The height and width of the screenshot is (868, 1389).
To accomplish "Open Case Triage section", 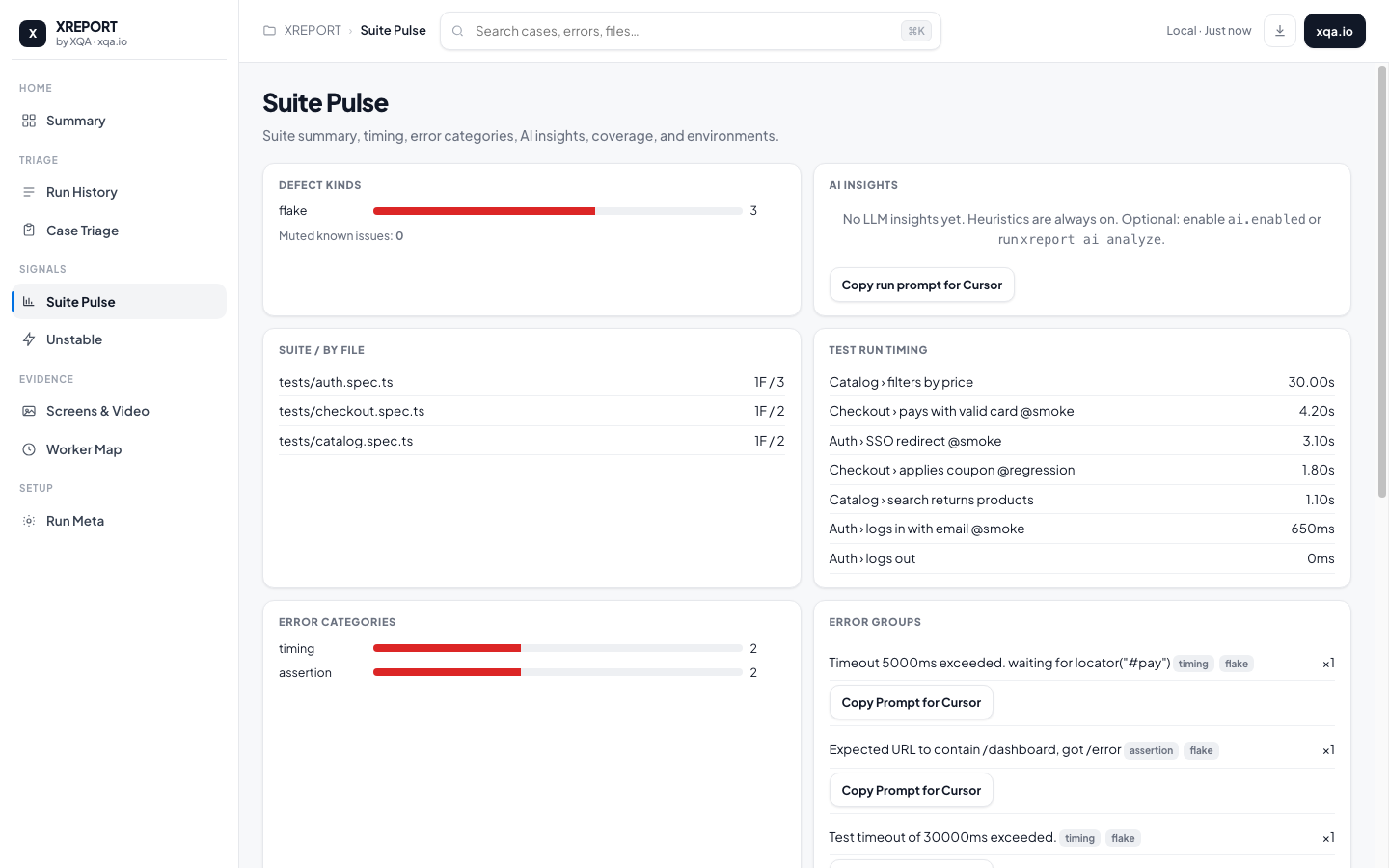I will (x=120, y=231).
